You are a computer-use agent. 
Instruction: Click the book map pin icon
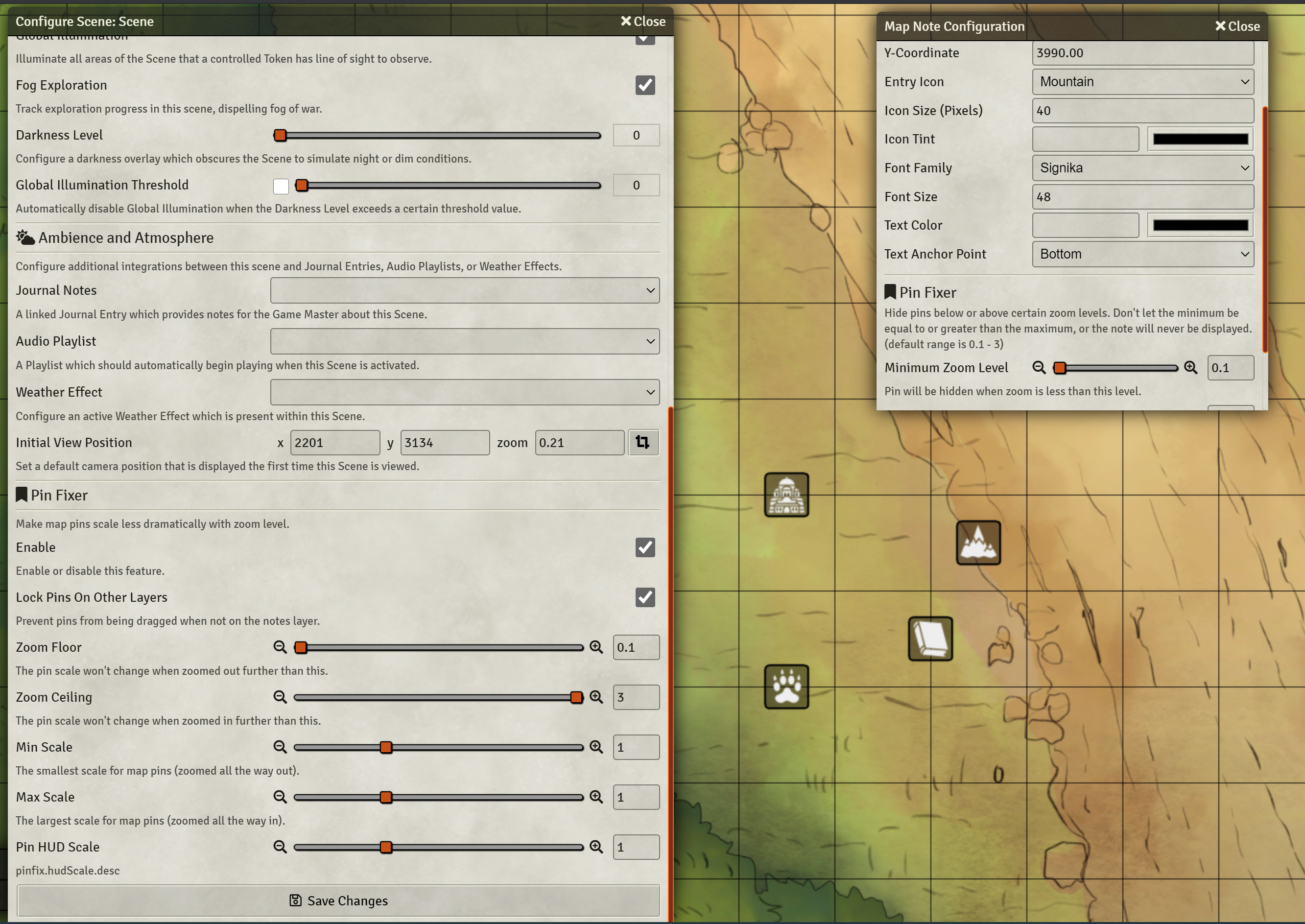[x=930, y=639]
